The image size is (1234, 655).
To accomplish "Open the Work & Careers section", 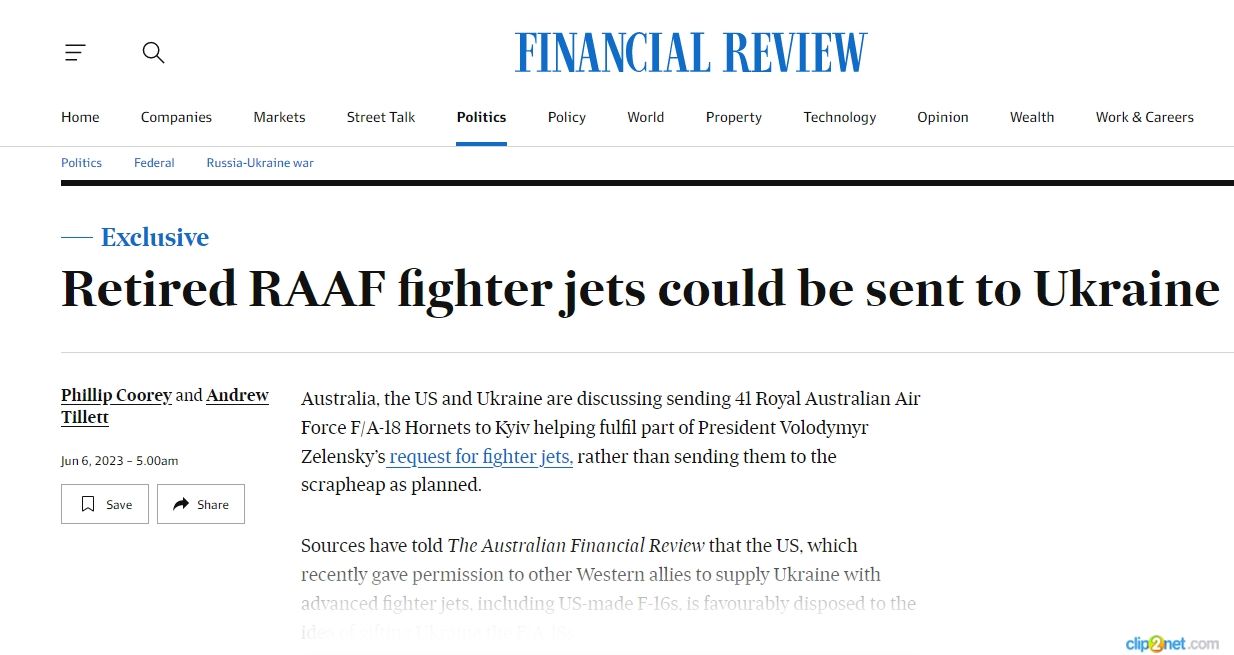I will click(1144, 117).
